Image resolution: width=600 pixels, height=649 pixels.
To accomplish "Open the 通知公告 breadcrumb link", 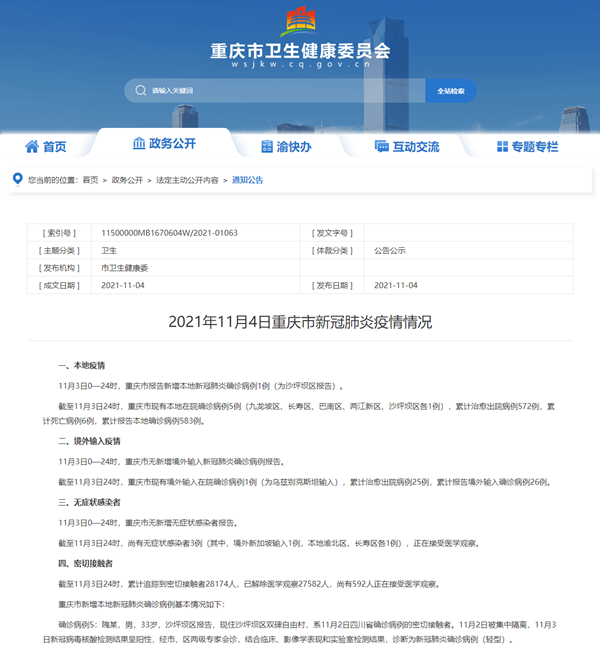I will 248,180.
